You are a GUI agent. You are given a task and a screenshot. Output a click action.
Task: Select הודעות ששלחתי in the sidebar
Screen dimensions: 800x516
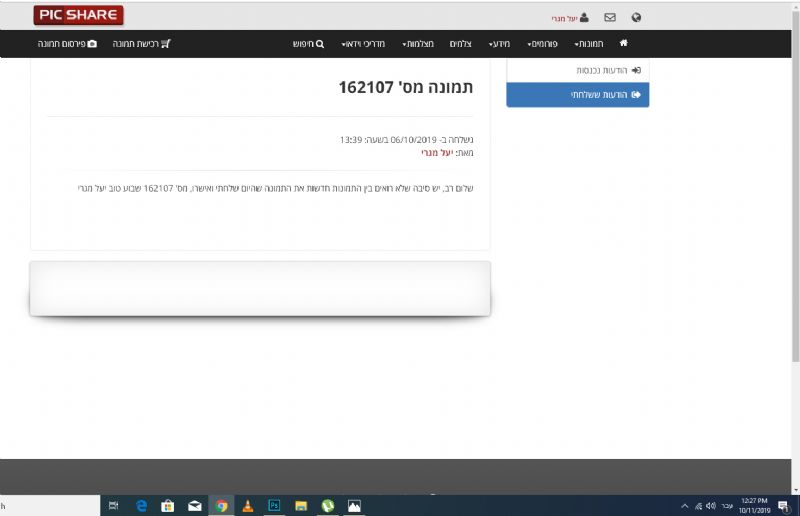605,95
